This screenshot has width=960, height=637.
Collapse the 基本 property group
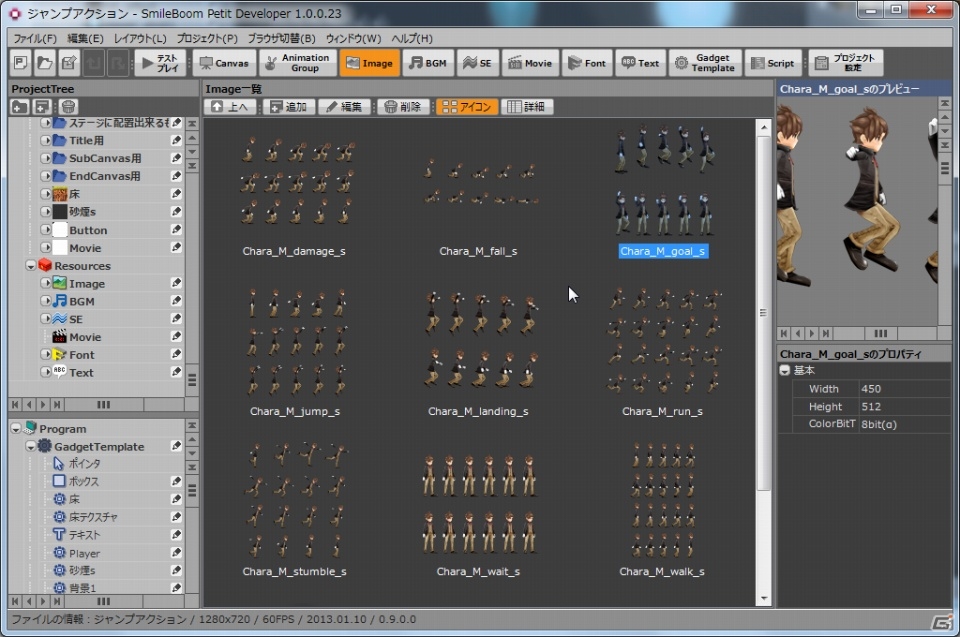coord(785,371)
